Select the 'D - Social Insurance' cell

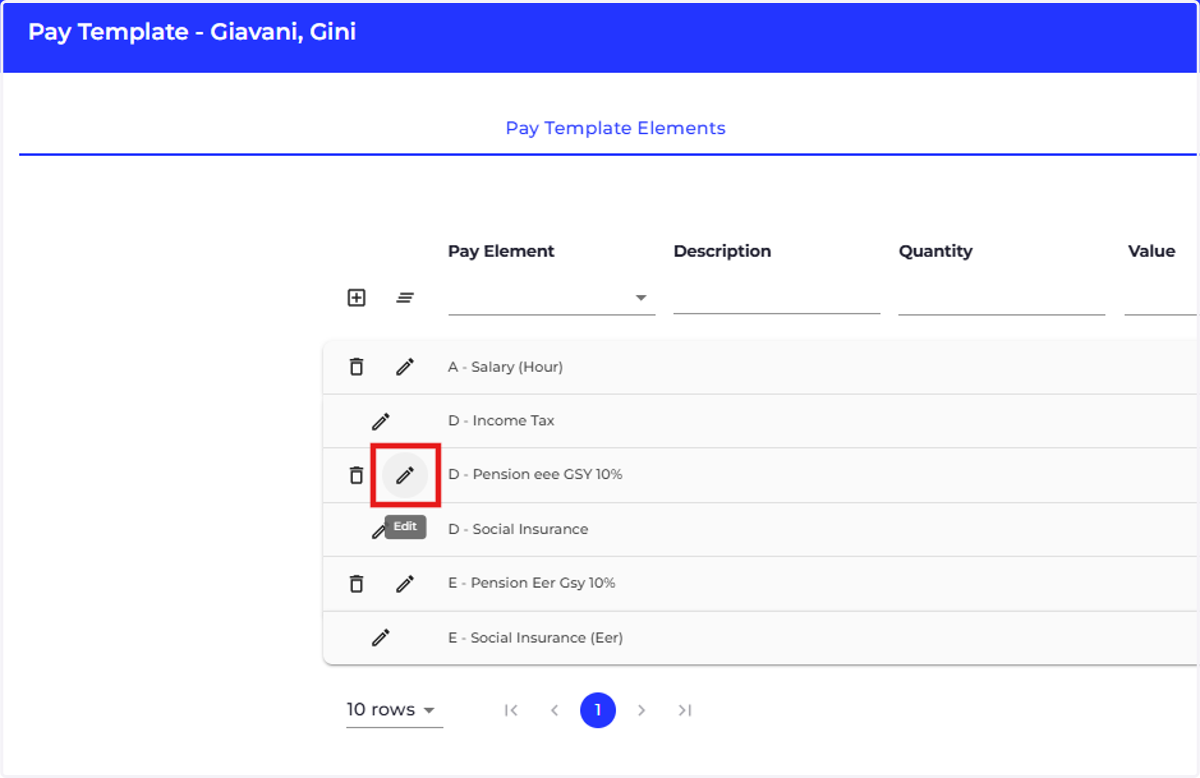pyautogui.click(x=518, y=529)
